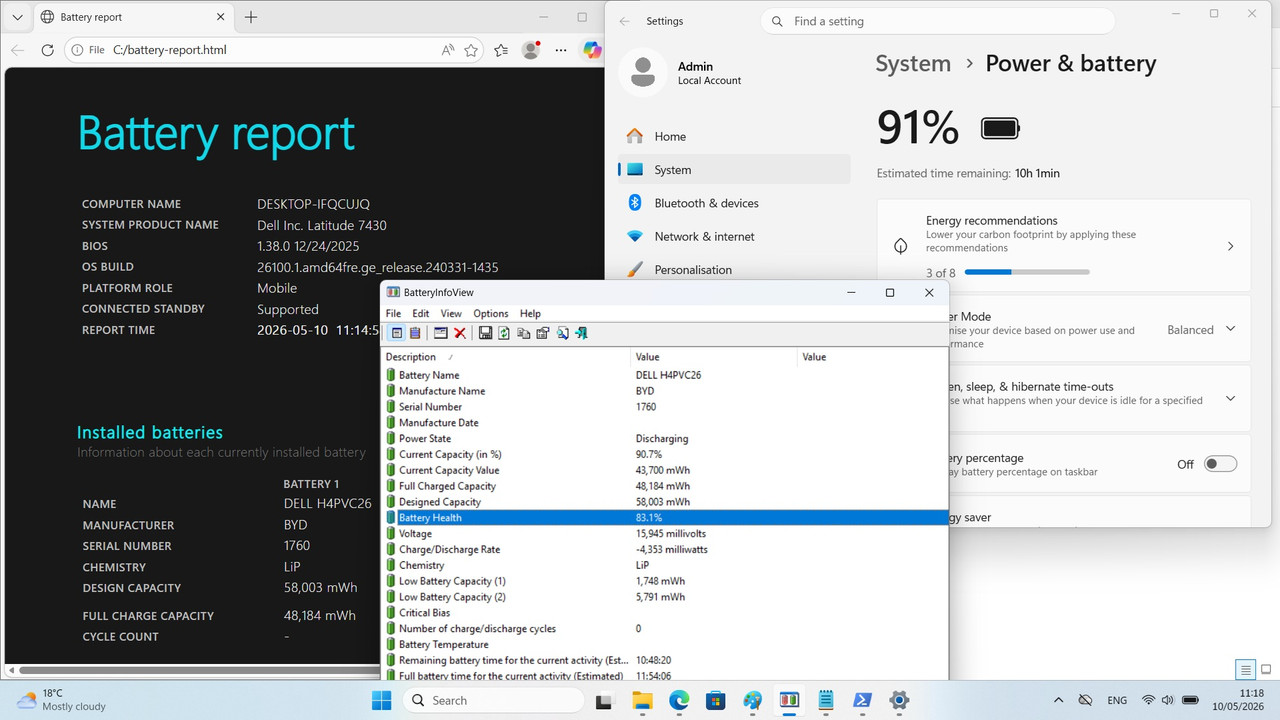Click the Refresh icon in BatteryInfoView toolbar

point(504,333)
